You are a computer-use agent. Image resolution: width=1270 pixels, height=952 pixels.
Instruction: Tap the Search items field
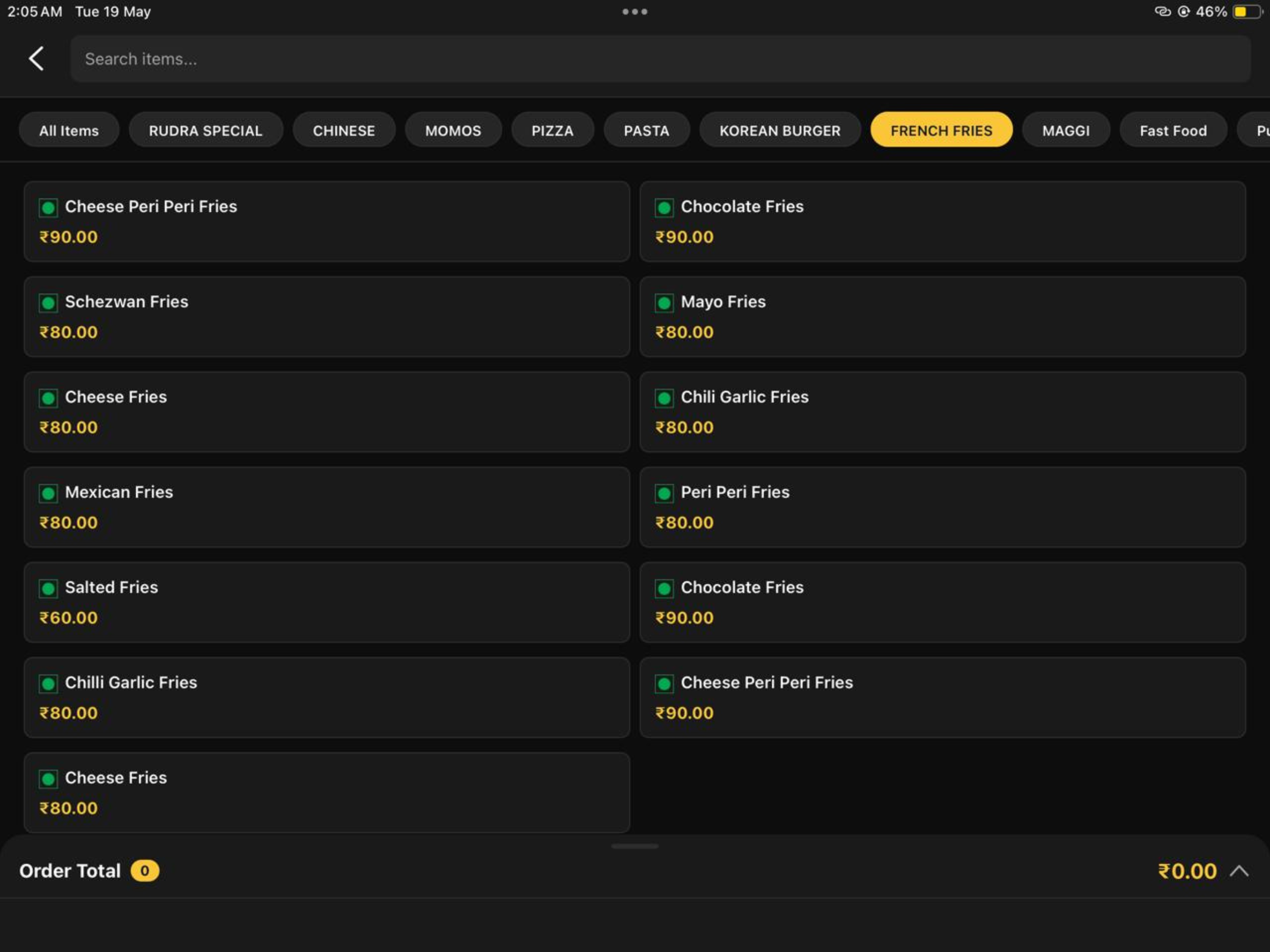tap(660, 59)
